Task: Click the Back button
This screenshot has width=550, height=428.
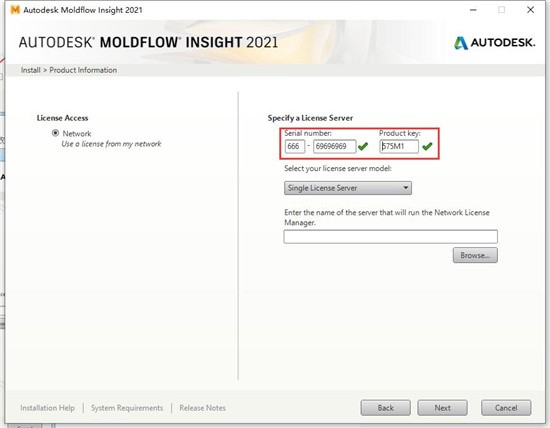Action: (385, 408)
